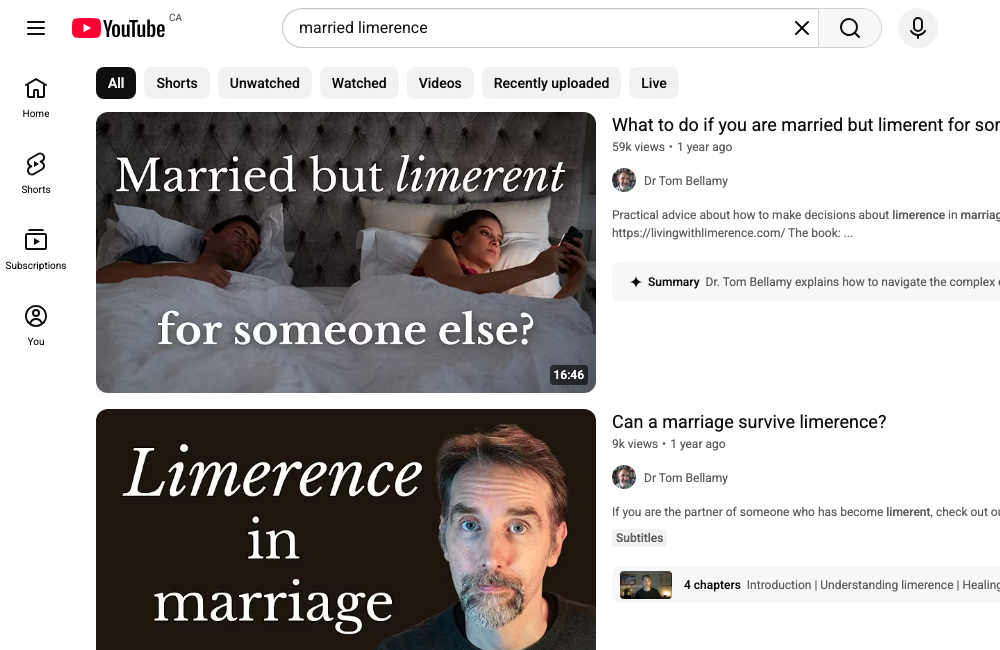Filter results by Watched
The width and height of the screenshot is (1000, 650).
pos(359,83)
